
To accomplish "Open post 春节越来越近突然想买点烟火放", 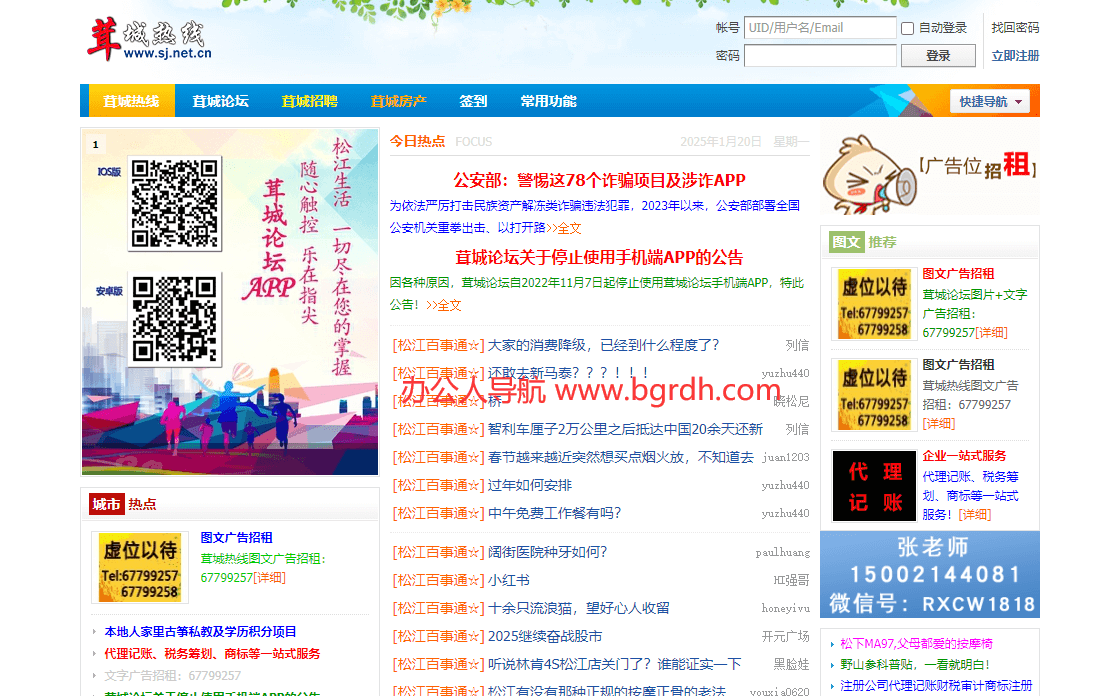I will tap(621, 457).
